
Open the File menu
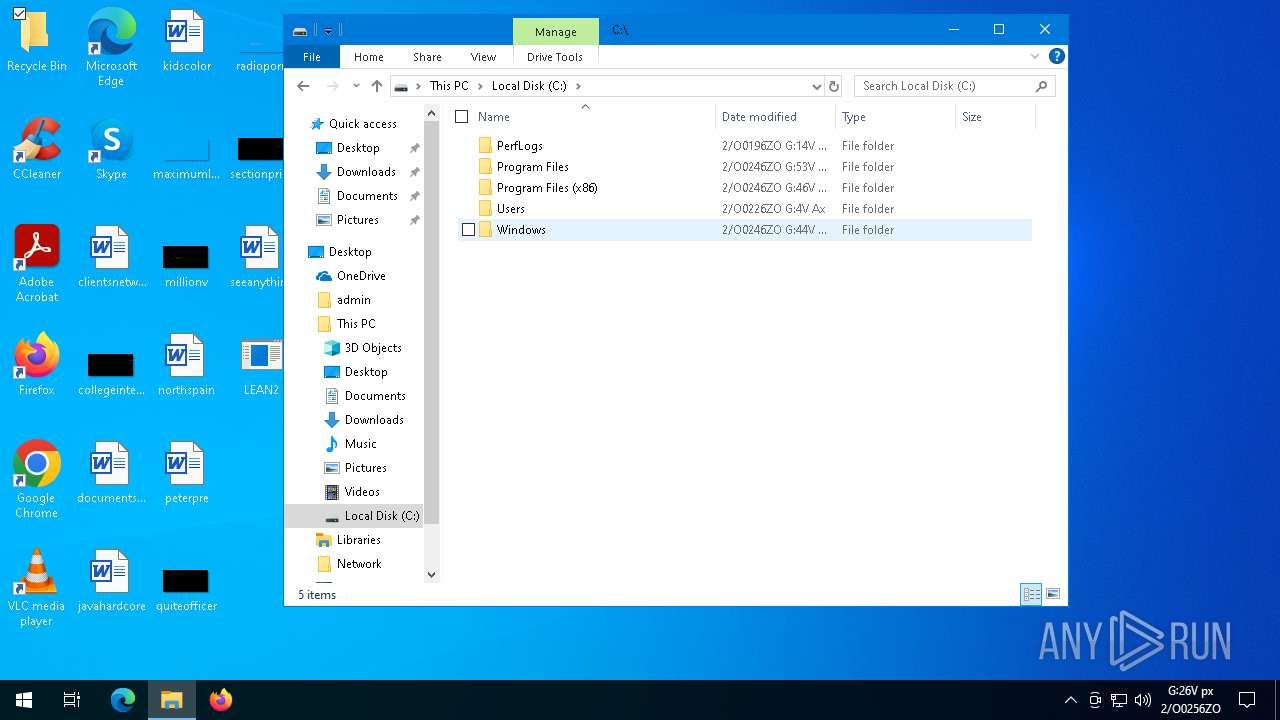(312, 57)
